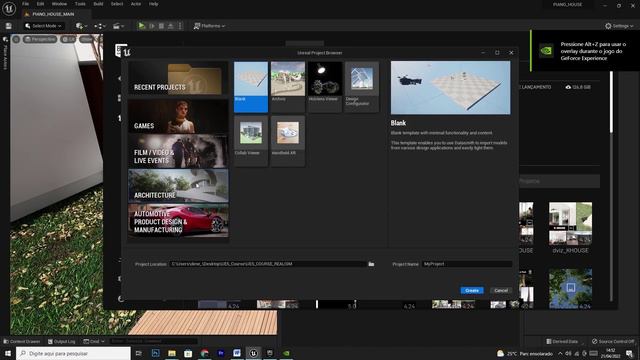
Task: Open the Build menu
Action: (x=98, y=4)
